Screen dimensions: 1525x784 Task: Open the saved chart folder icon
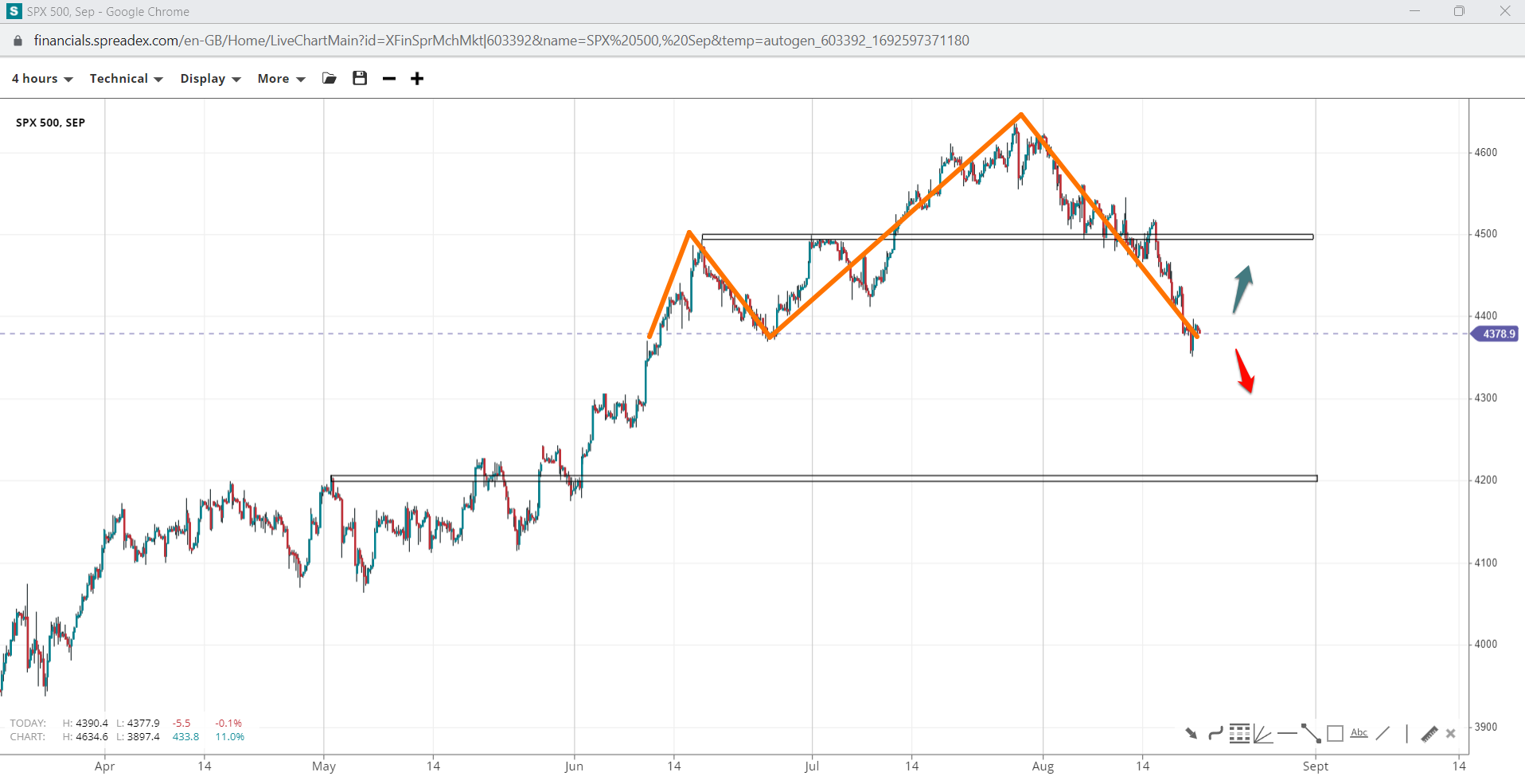click(329, 78)
